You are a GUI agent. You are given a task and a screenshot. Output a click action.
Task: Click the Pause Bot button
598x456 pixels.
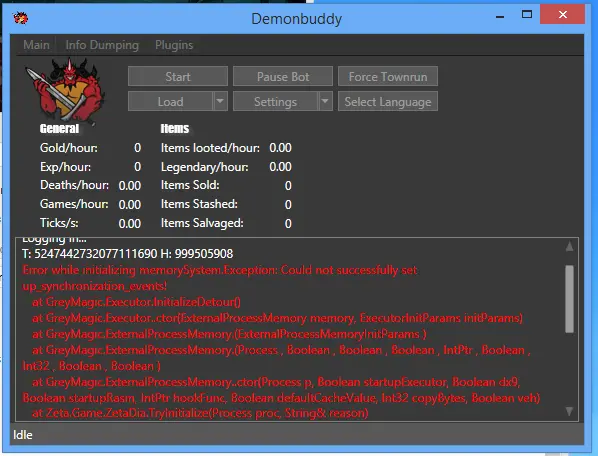283,76
